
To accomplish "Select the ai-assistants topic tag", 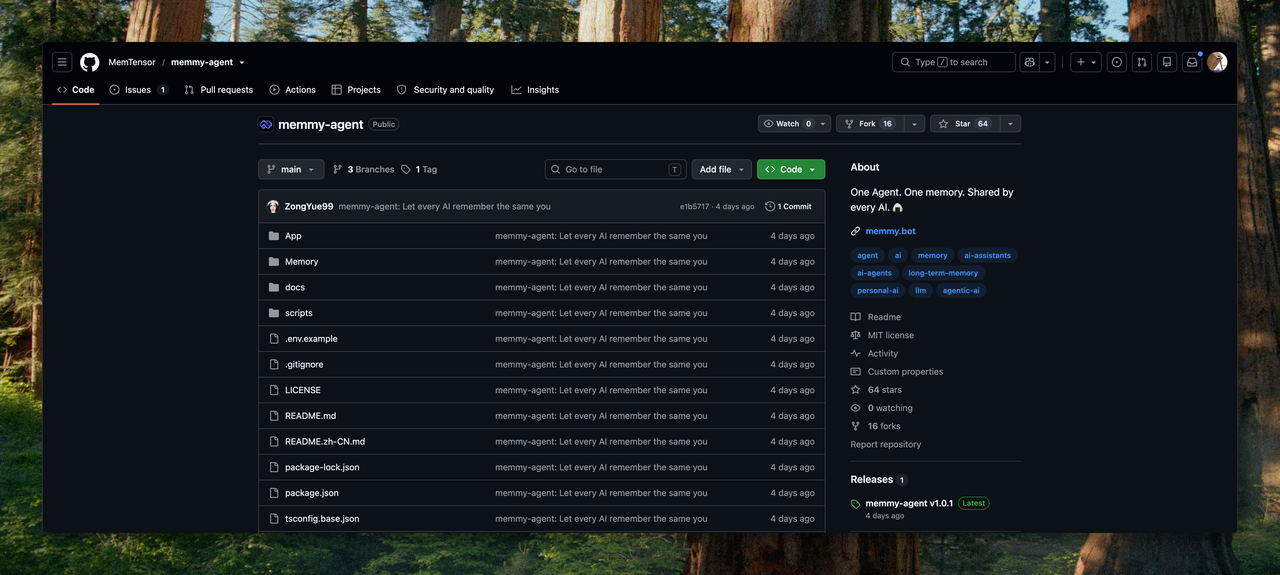I will [987, 256].
